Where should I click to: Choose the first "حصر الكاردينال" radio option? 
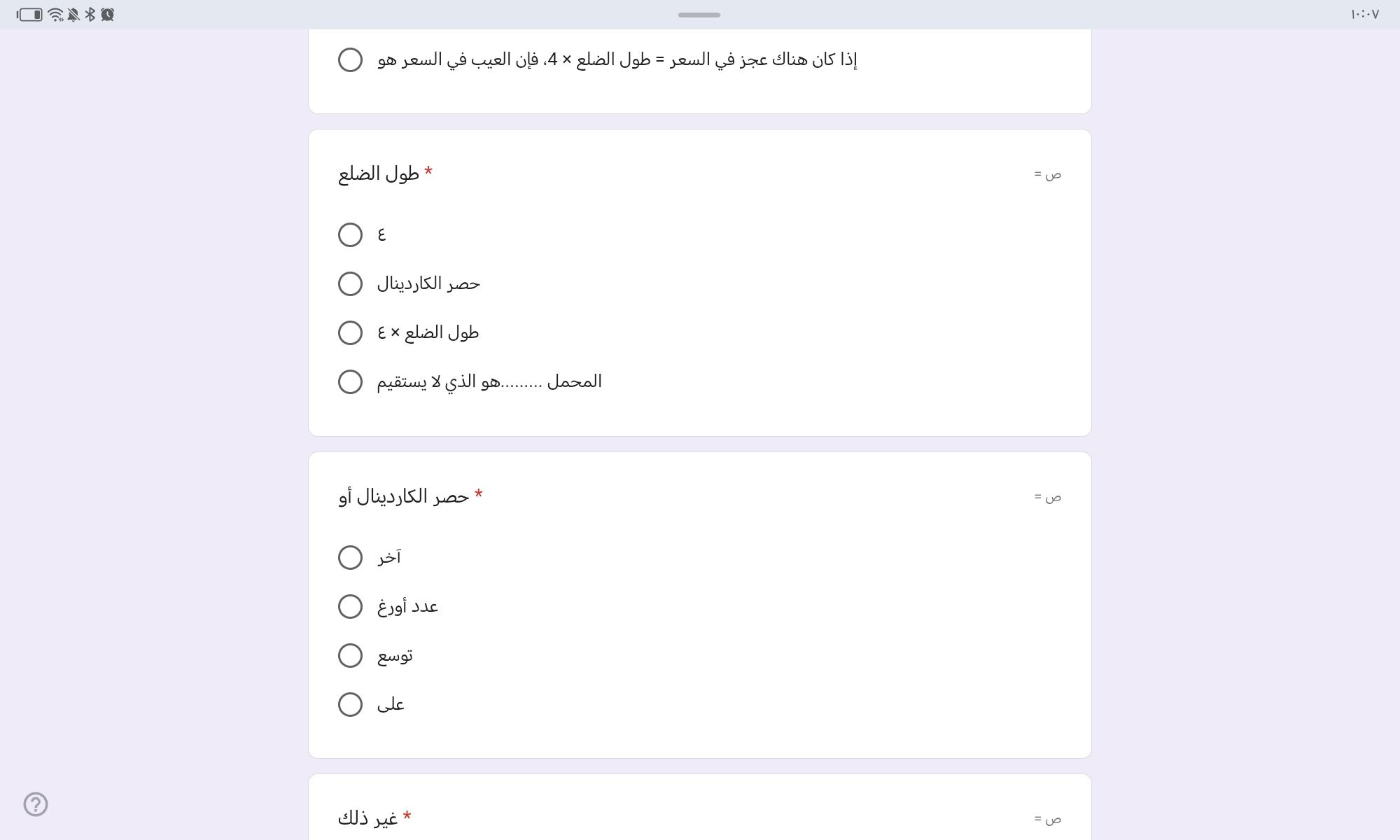coord(350,283)
